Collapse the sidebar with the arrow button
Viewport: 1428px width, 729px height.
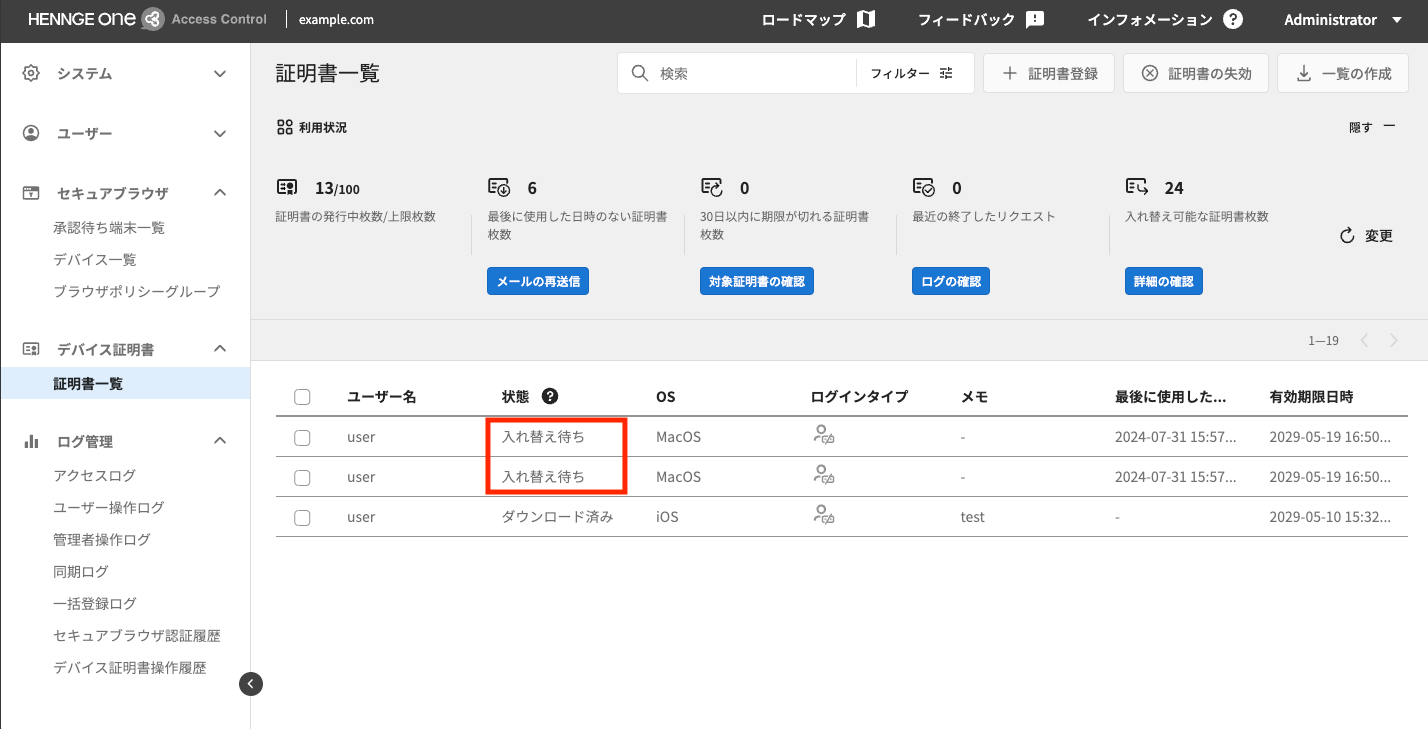point(251,684)
